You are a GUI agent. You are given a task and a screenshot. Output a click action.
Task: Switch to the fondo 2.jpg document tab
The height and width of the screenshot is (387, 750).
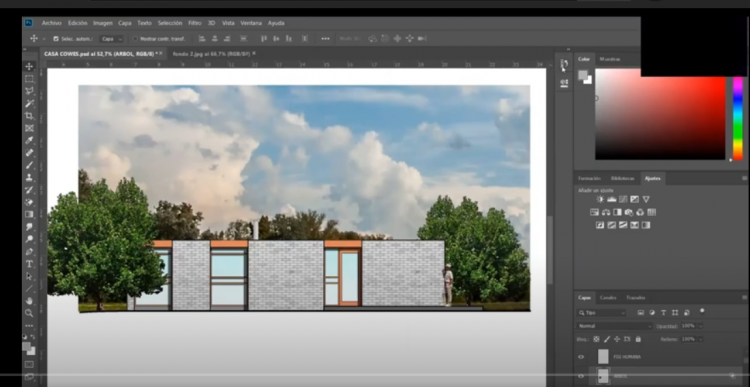[211, 54]
